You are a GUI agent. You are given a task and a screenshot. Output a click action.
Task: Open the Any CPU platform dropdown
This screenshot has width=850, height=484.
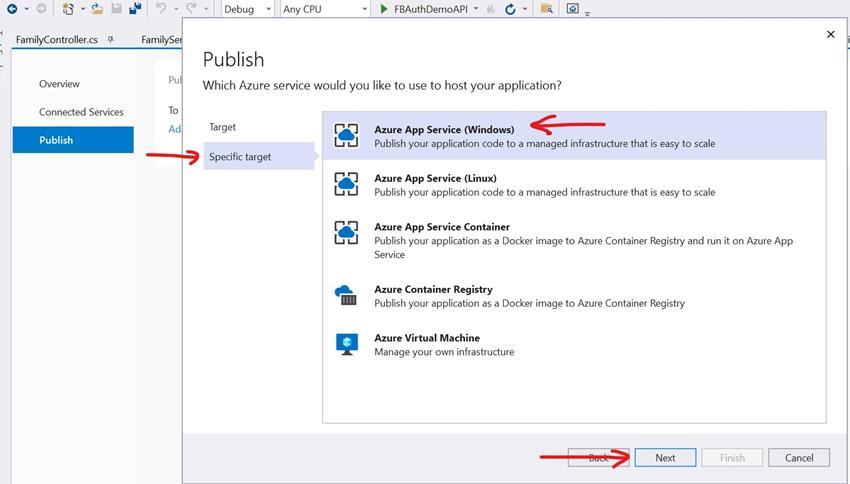(x=325, y=9)
